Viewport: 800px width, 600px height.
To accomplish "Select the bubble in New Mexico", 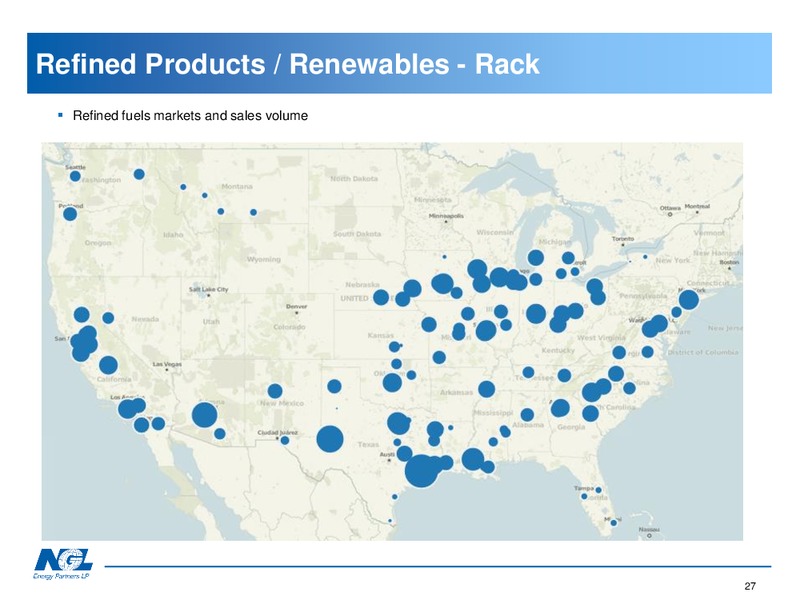I will pyautogui.click(x=275, y=391).
